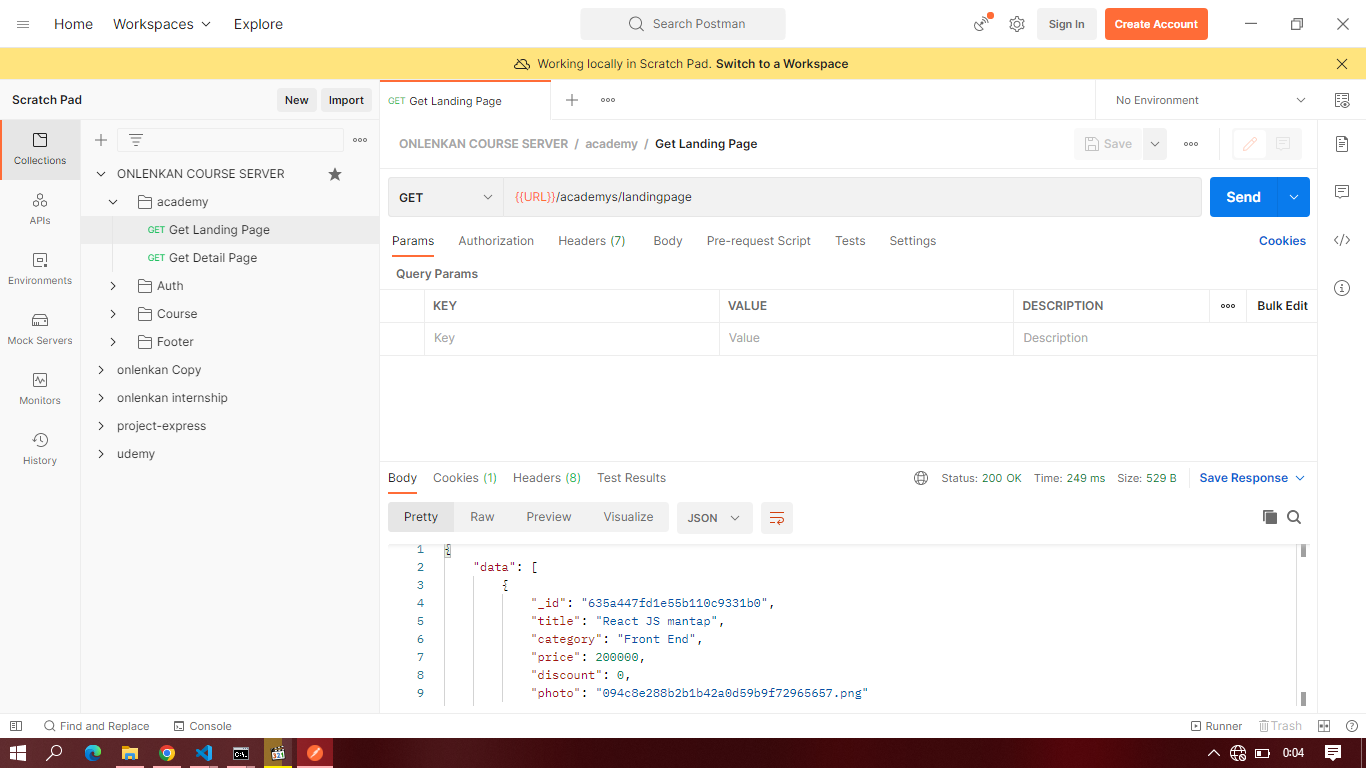Open a new request tab
Screen dimensions: 1366x768
pos(572,100)
